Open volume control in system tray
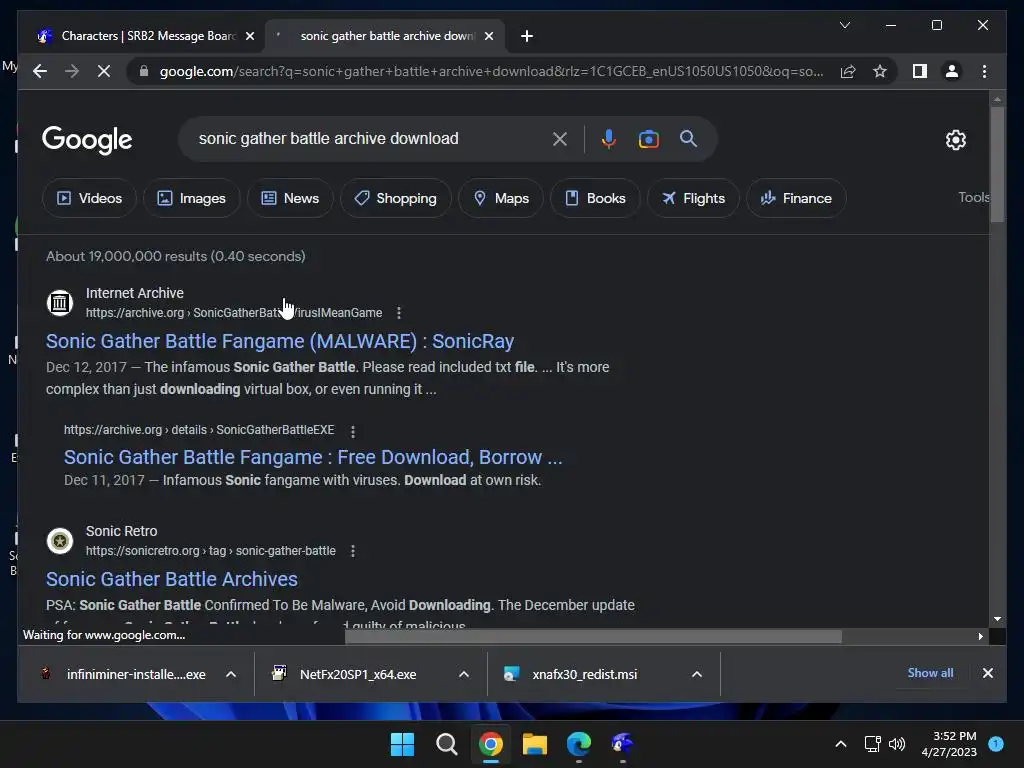The image size is (1024, 768). point(897,744)
